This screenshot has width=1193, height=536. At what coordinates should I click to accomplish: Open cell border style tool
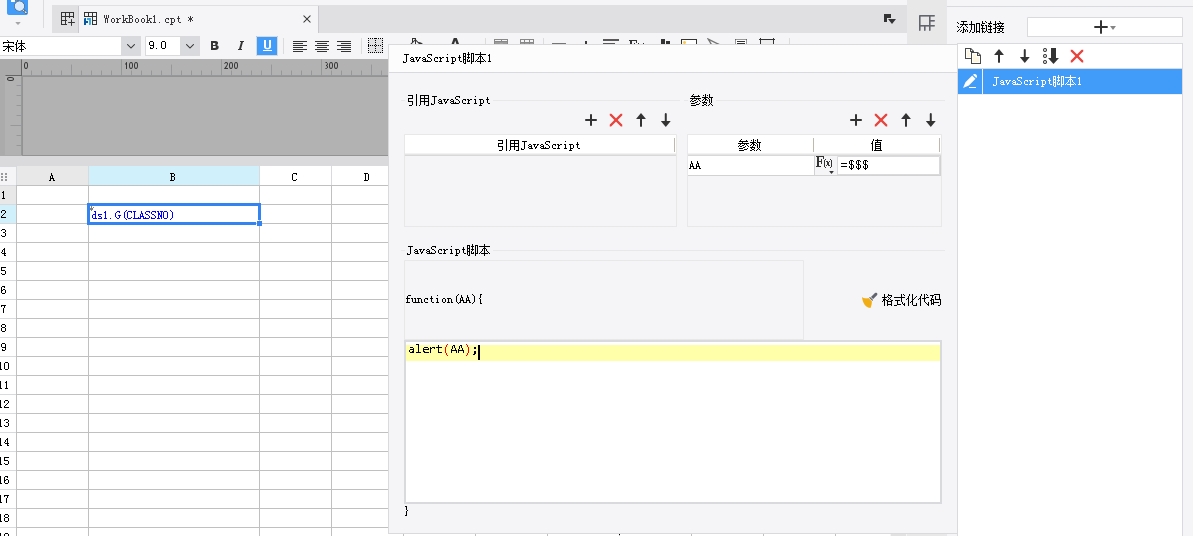point(375,46)
